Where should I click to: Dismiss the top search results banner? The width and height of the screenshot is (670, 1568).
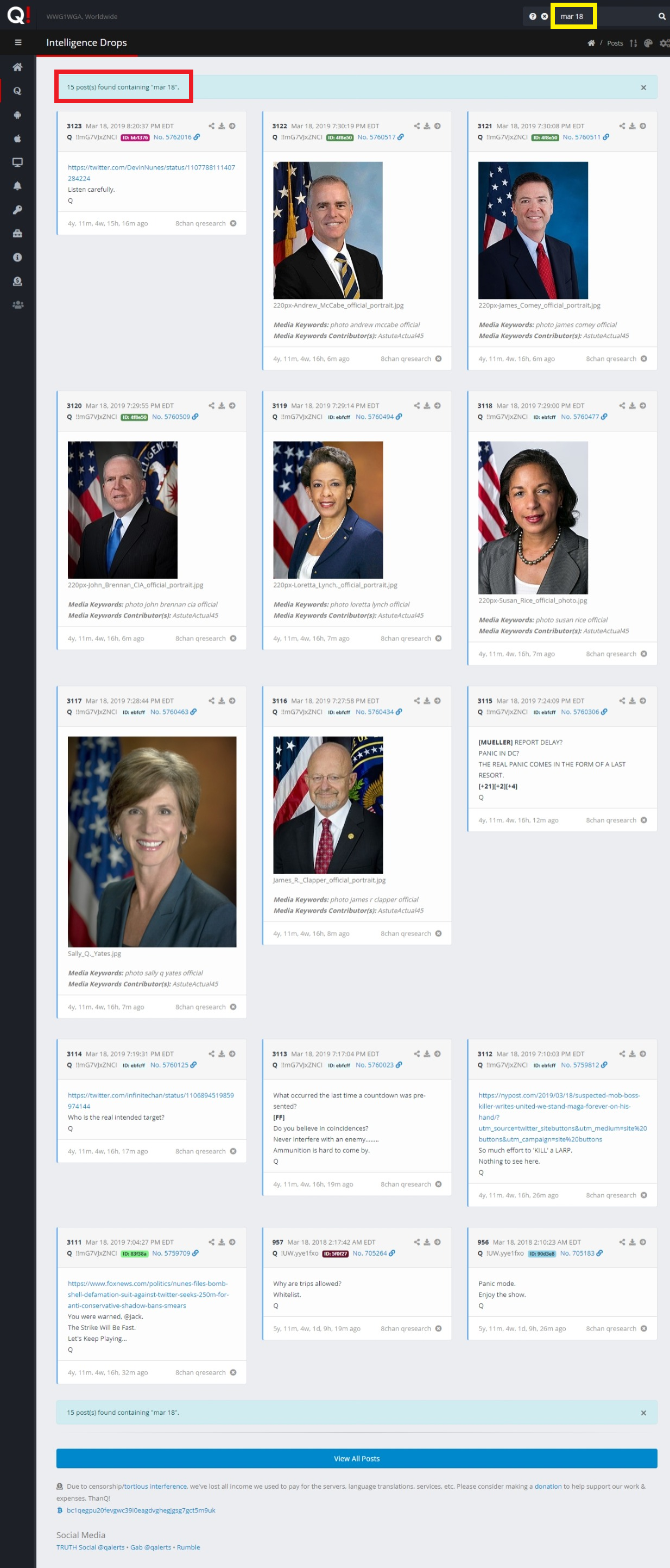(643, 87)
